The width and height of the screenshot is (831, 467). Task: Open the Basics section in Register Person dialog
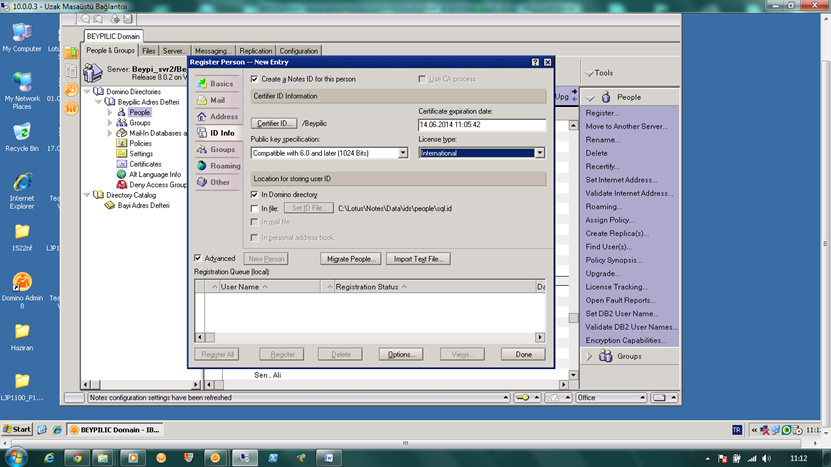[x=216, y=84]
